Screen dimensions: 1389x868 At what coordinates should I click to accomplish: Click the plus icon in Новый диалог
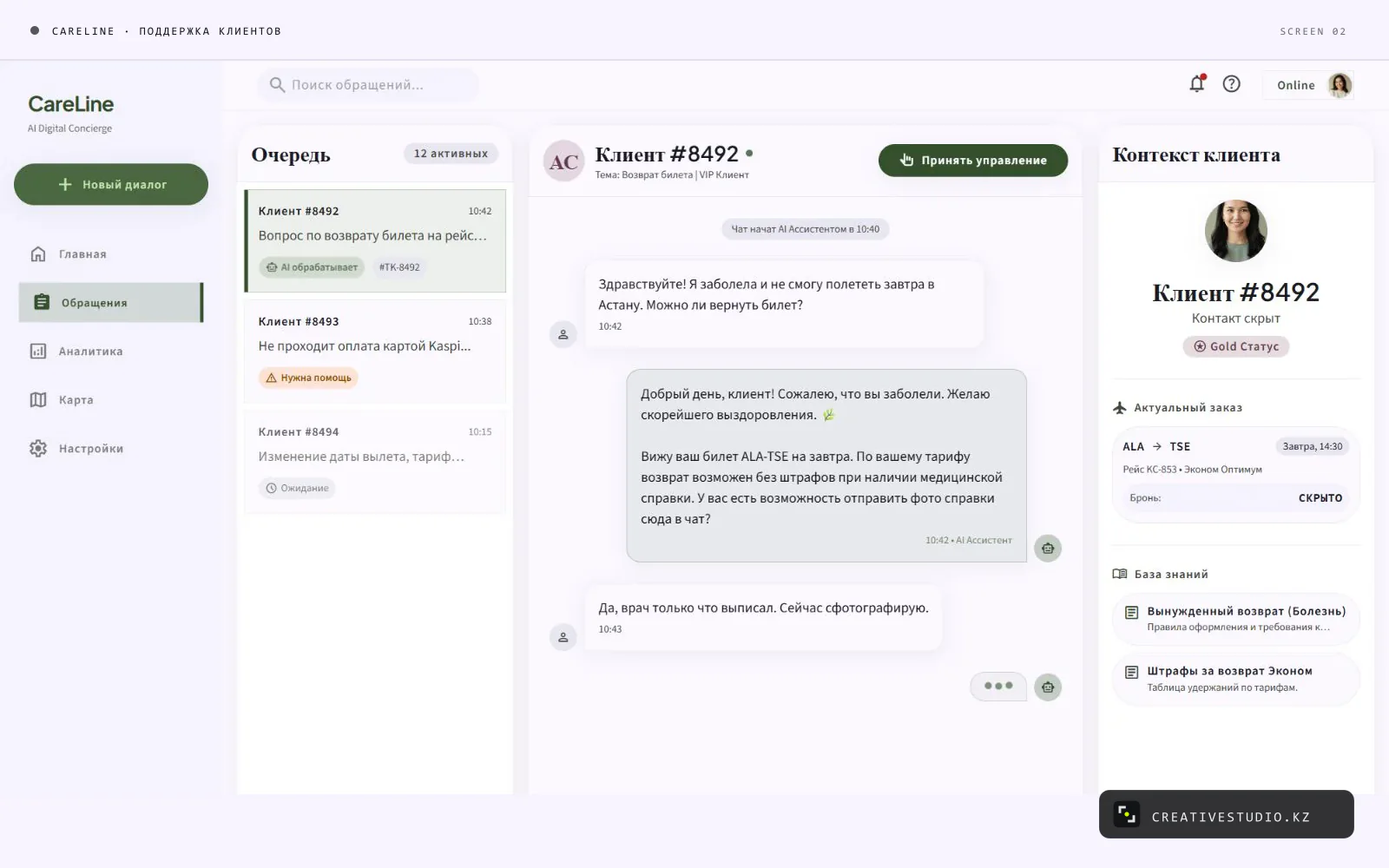pyautogui.click(x=65, y=184)
